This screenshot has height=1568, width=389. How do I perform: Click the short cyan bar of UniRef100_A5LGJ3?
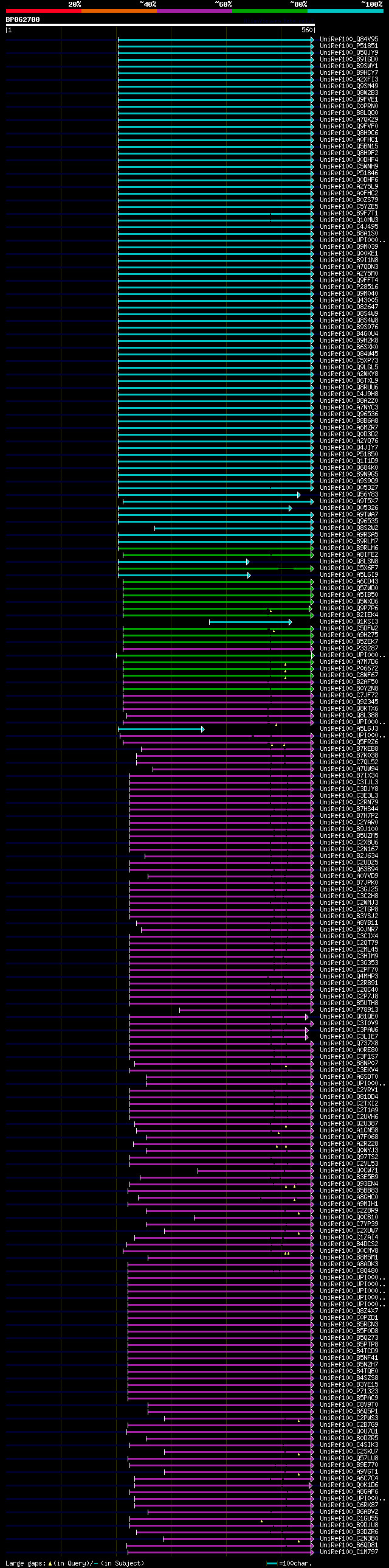[161, 729]
